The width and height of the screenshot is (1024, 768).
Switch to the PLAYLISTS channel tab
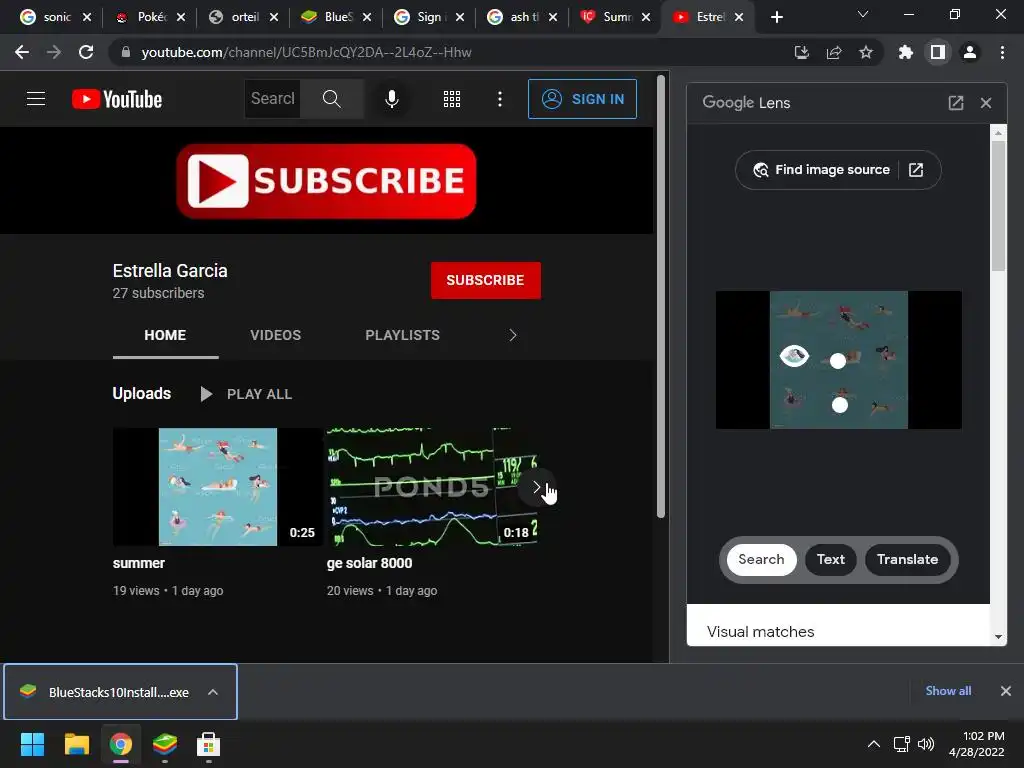click(402, 335)
